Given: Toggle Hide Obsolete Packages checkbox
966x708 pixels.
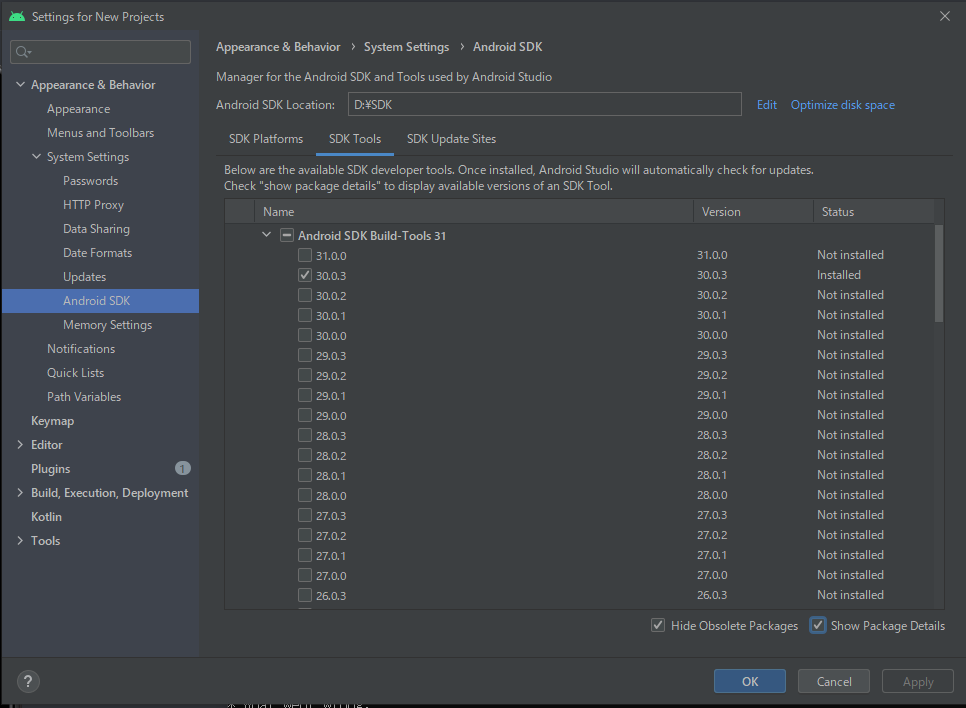Looking at the screenshot, I should (658, 625).
